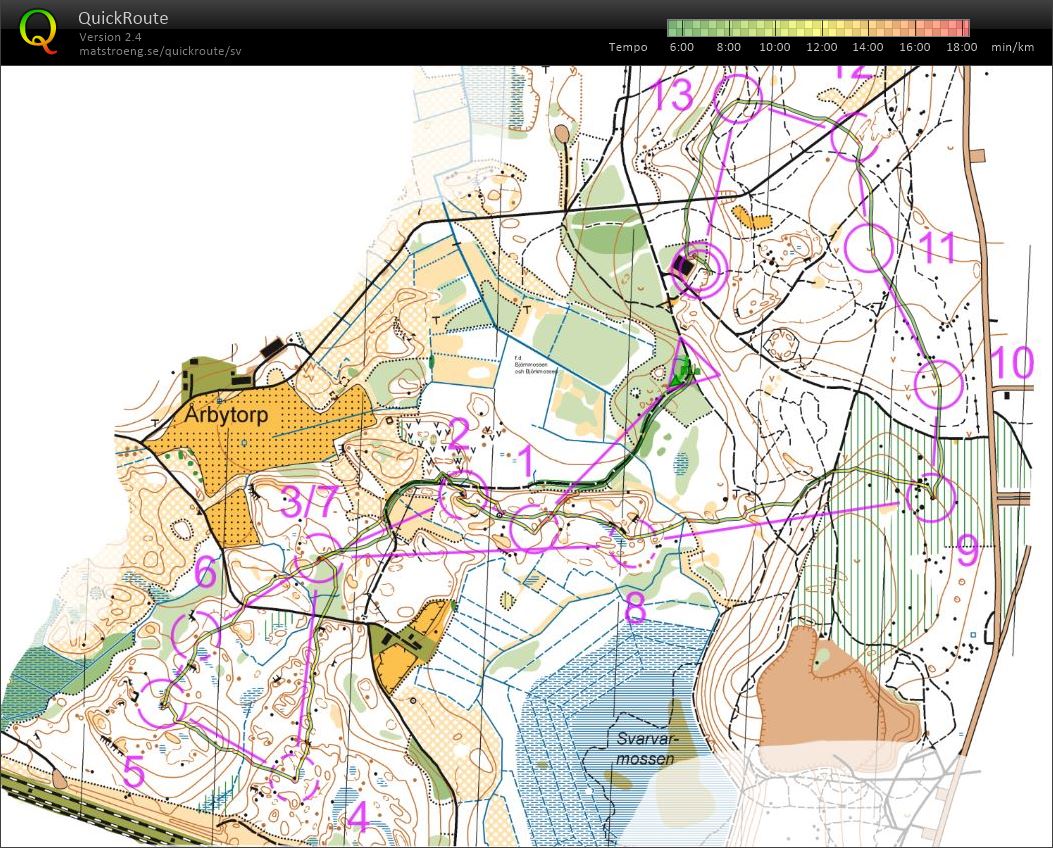1053x848 pixels.
Task: Click control number 4 label
Action: click(359, 817)
